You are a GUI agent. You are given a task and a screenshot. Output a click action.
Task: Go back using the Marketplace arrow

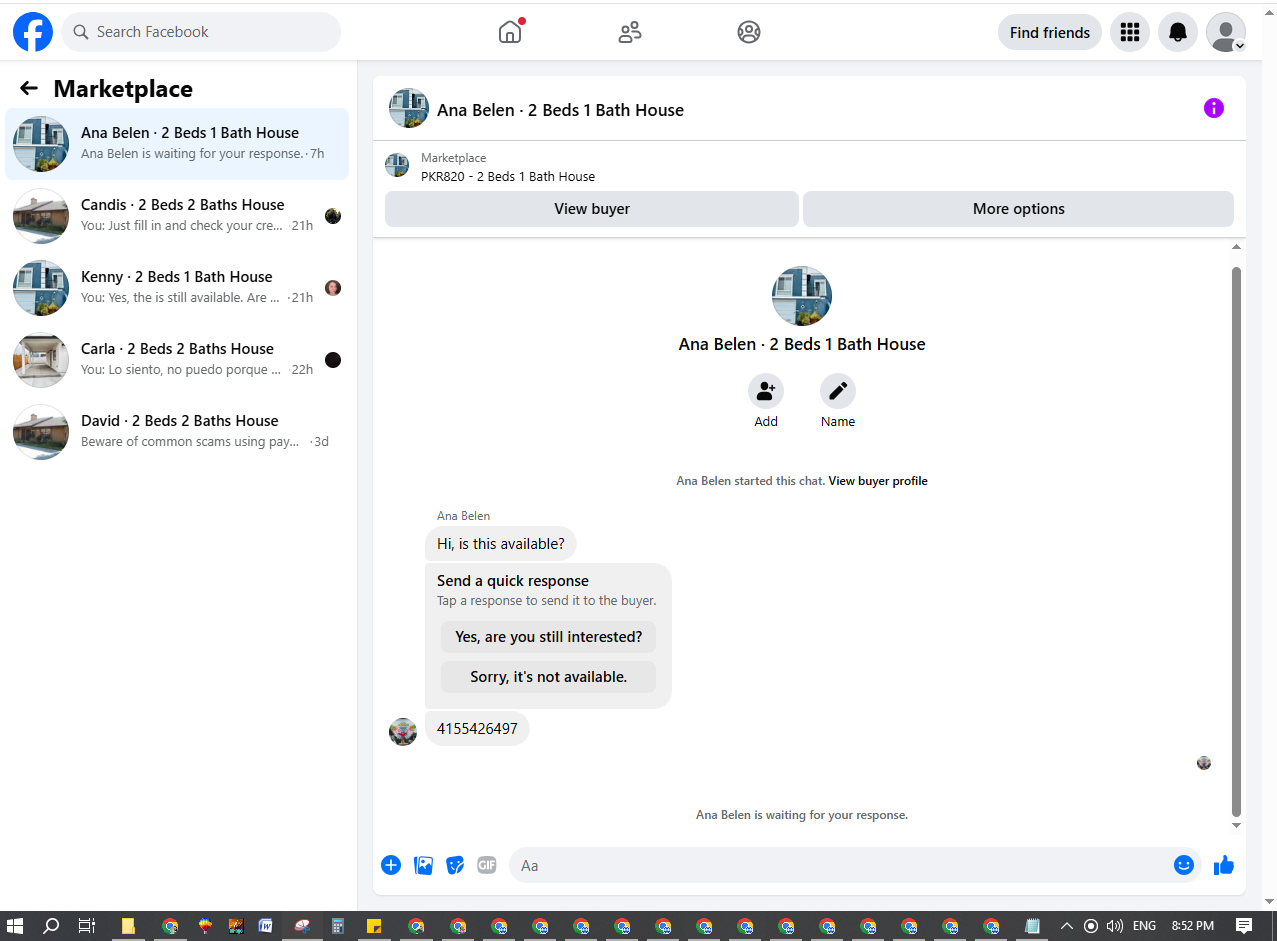pos(29,89)
